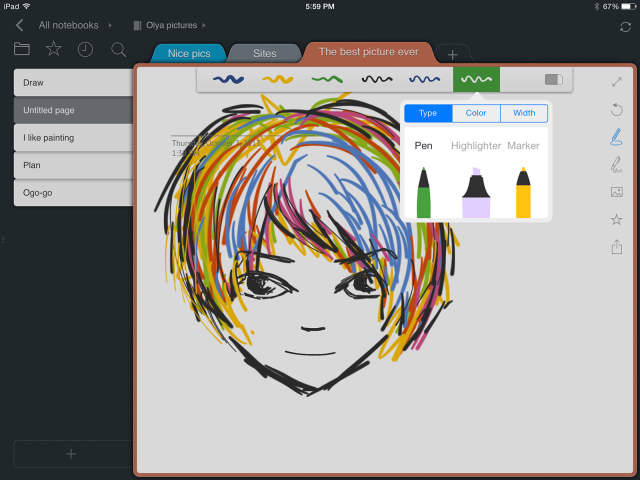640x480 pixels.
Task: Add a new section tab with plus
Action: [x=452, y=54]
